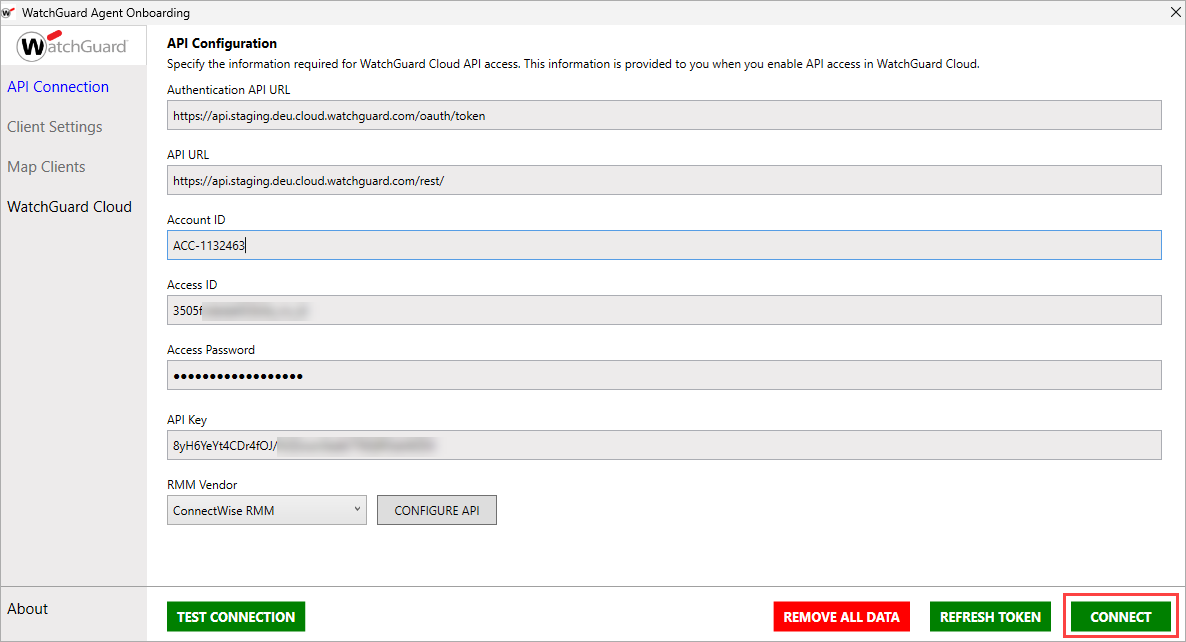This screenshot has width=1186, height=642.
Task: Click the CONFIGURE API button
Action: coord(436,510)
